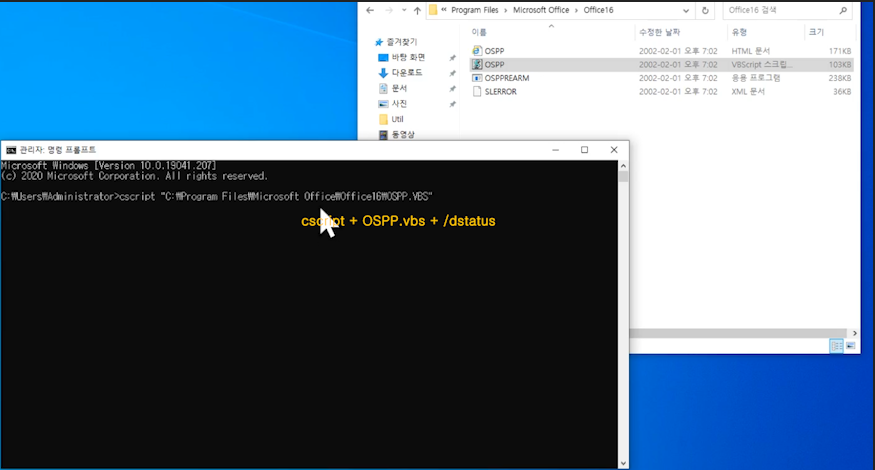
Task: Sort files by the 크기 column header
Action: [x=816, y=32]
